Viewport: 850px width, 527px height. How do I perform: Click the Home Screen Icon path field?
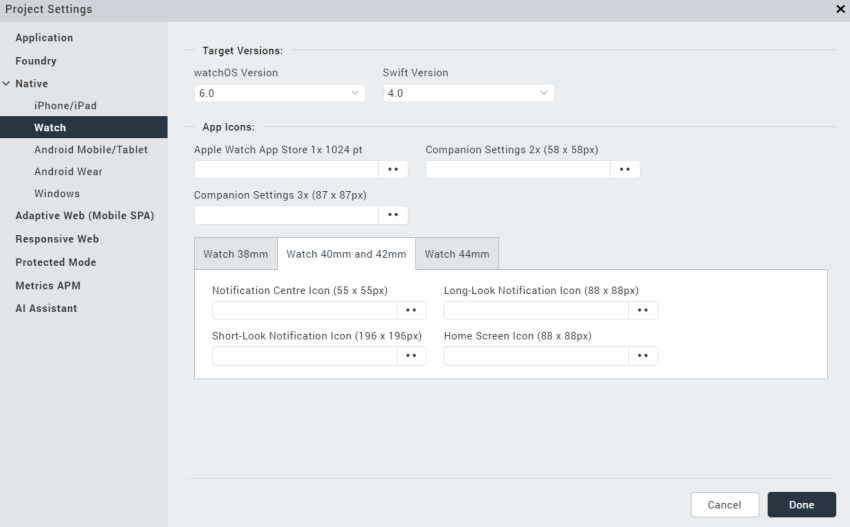536,356
